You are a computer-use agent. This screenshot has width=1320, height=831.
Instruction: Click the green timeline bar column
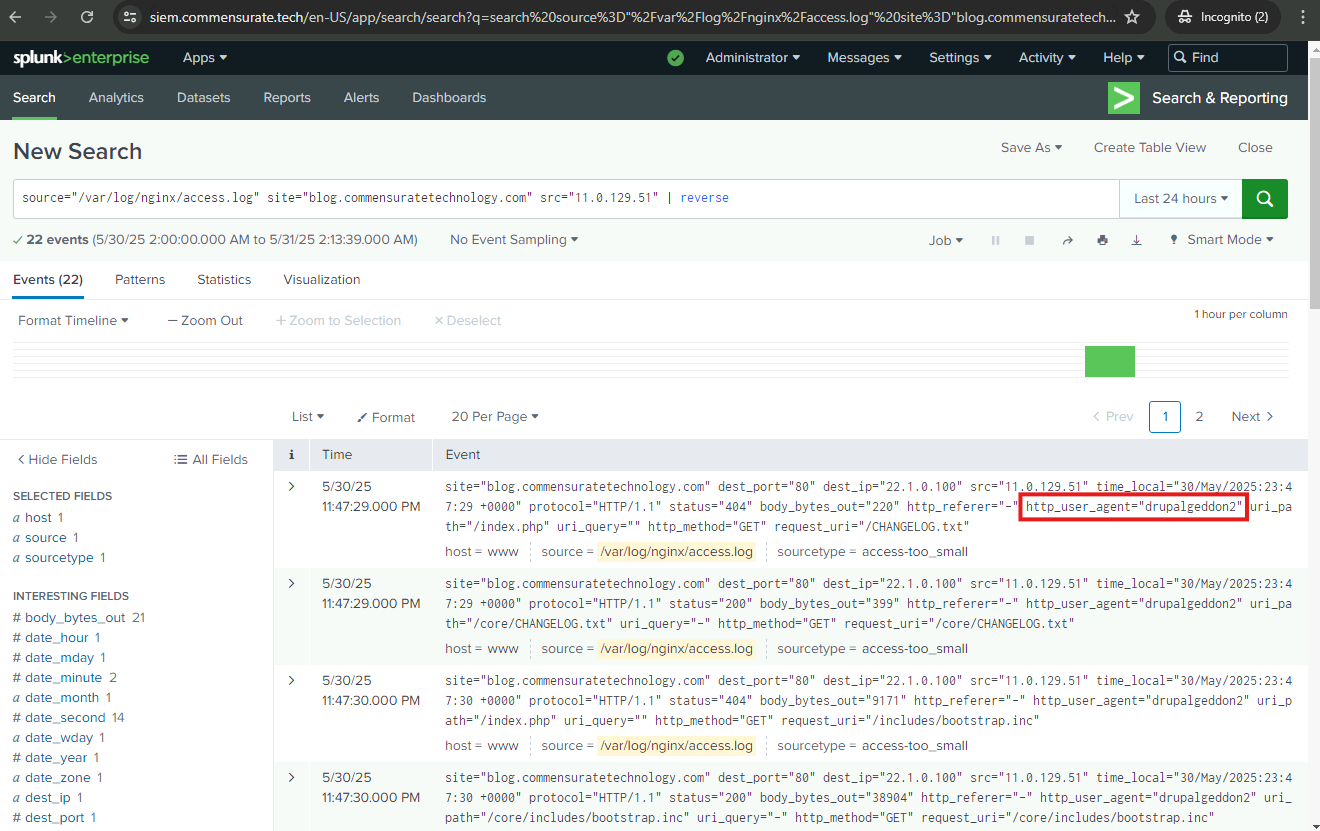(x=1109, y=361)
